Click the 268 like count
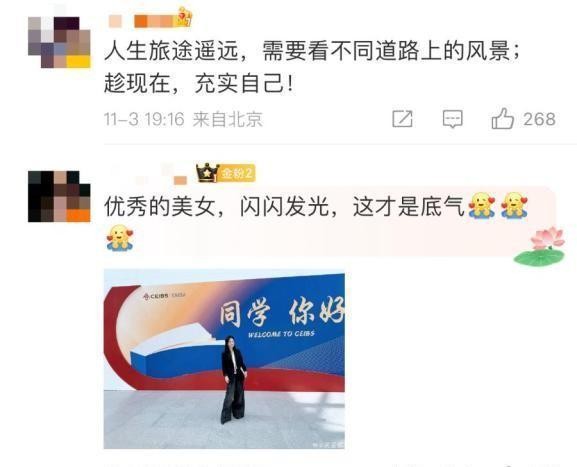 click(x=539, y=119)
